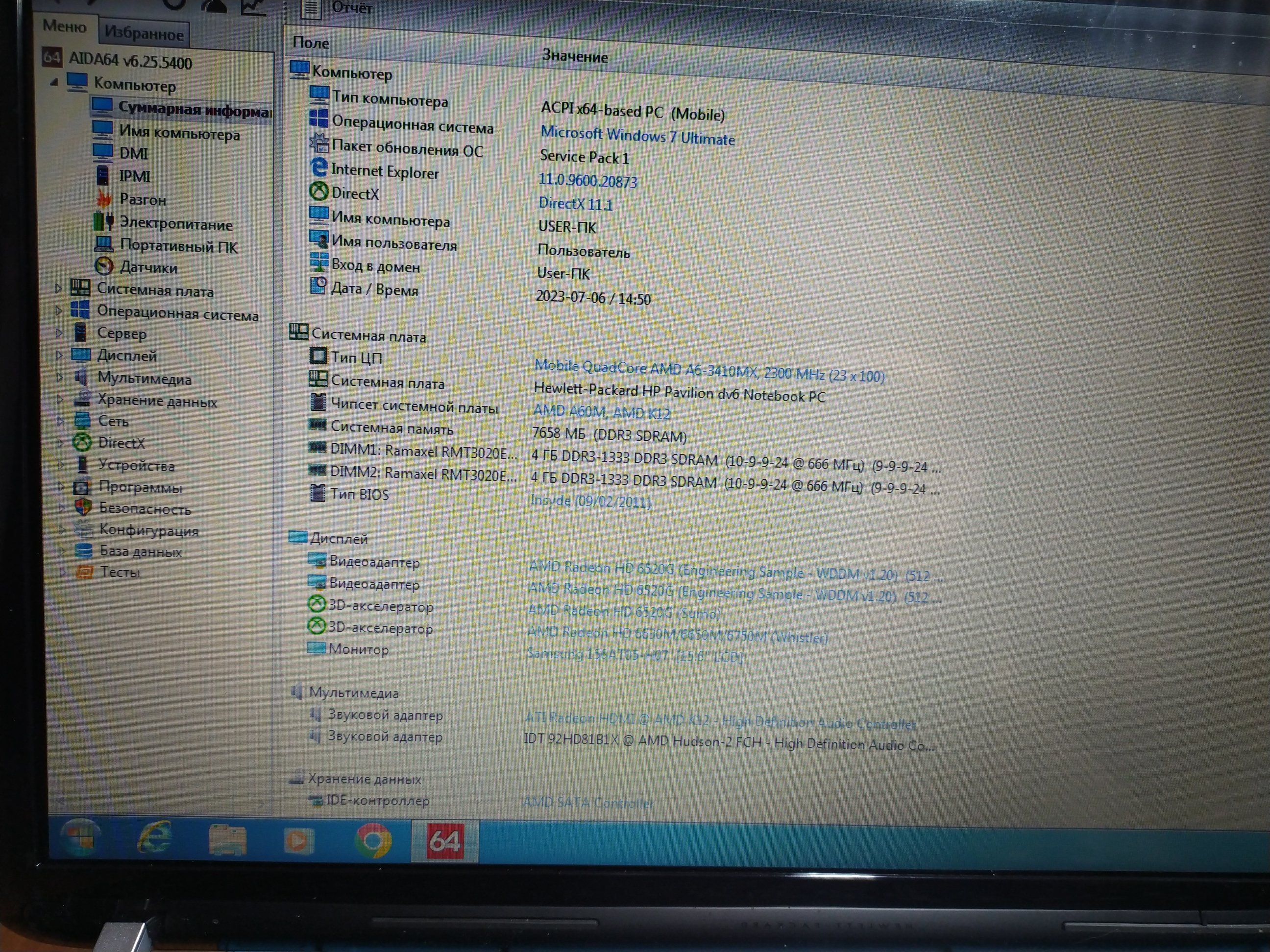Click the AIDA64 taskbar button
Viewport: 1270px width, 952px height.
coord(445,842)
